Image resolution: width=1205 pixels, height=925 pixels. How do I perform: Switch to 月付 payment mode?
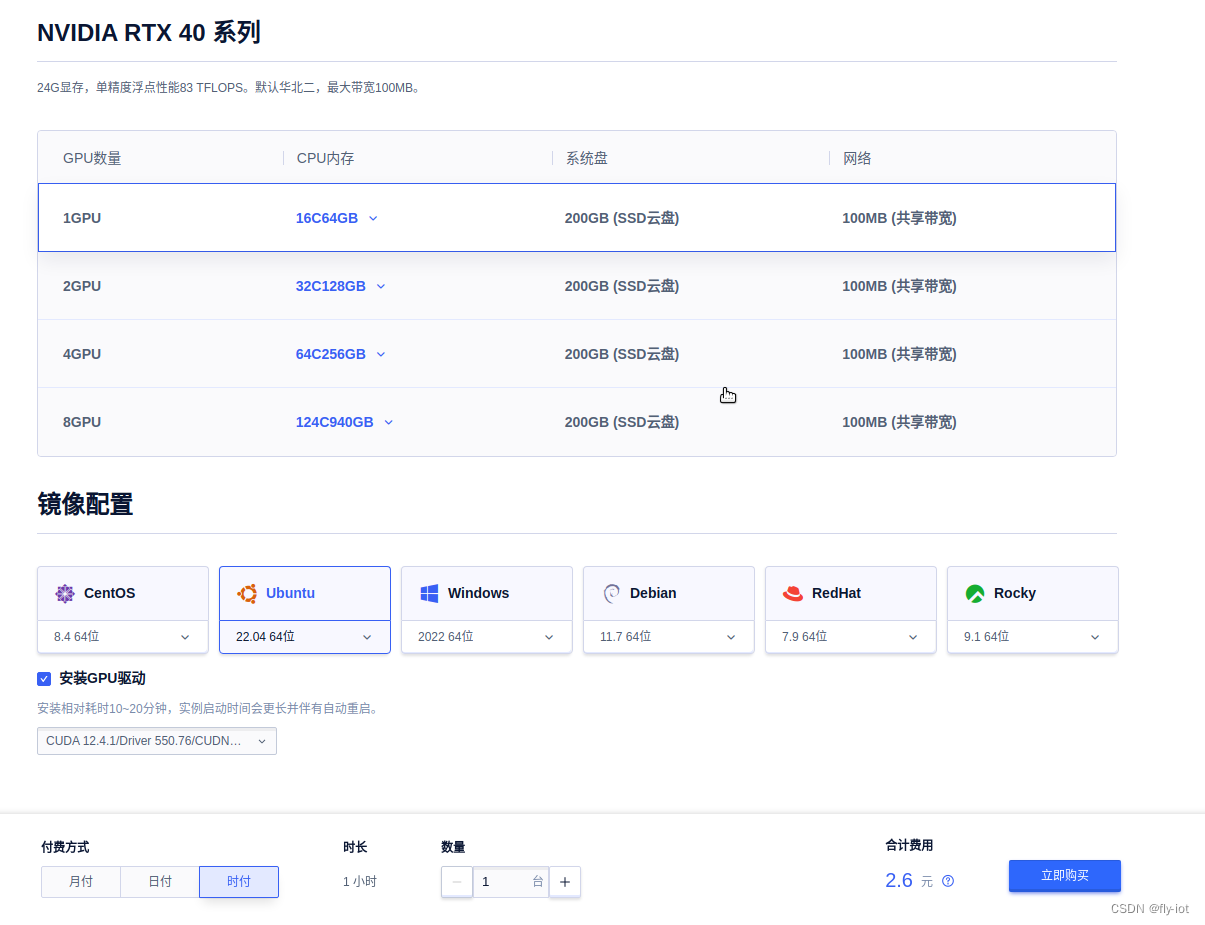80,881
